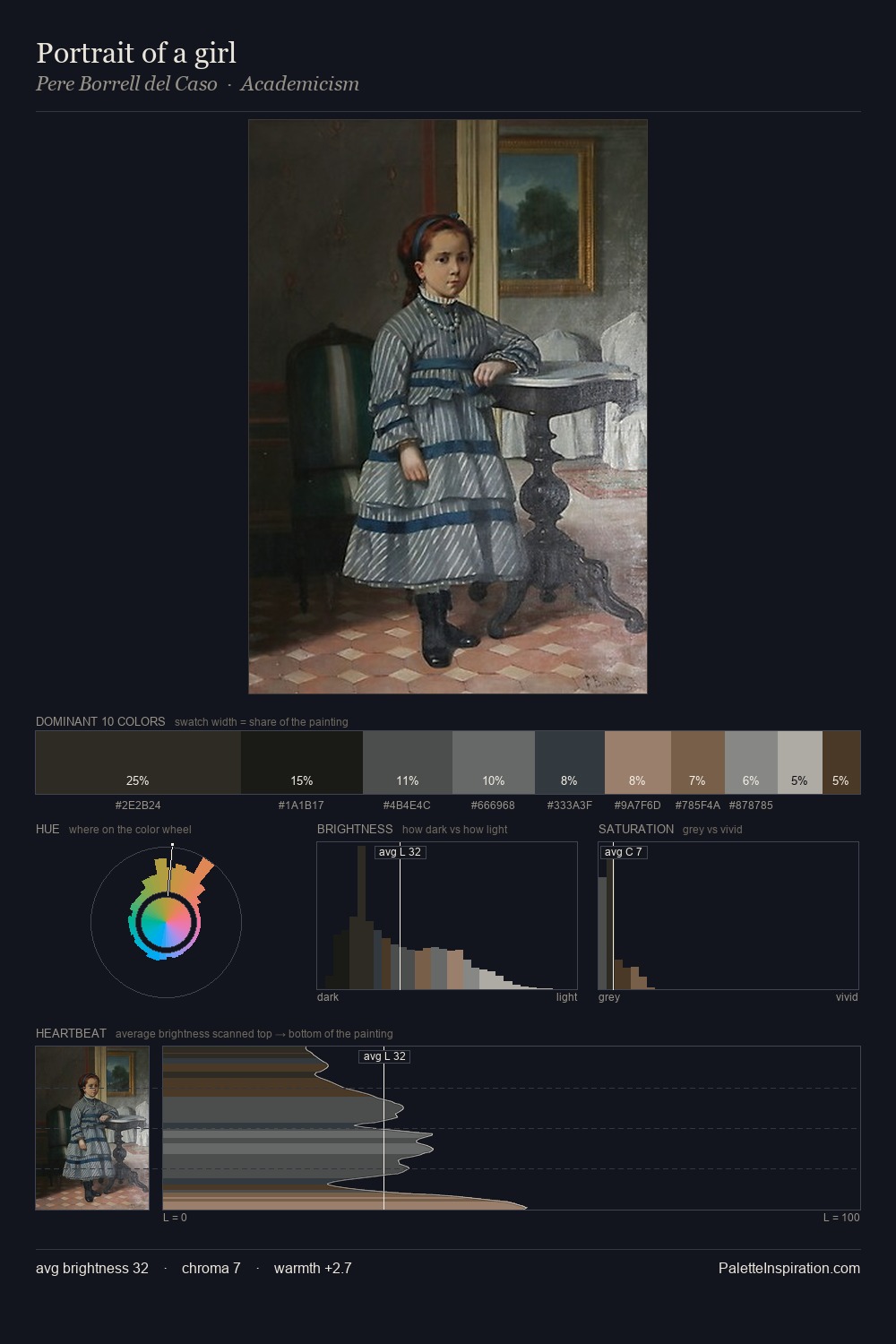
Task: Click artist name 'Pere Borrell del Caso'
Action: 126,83
